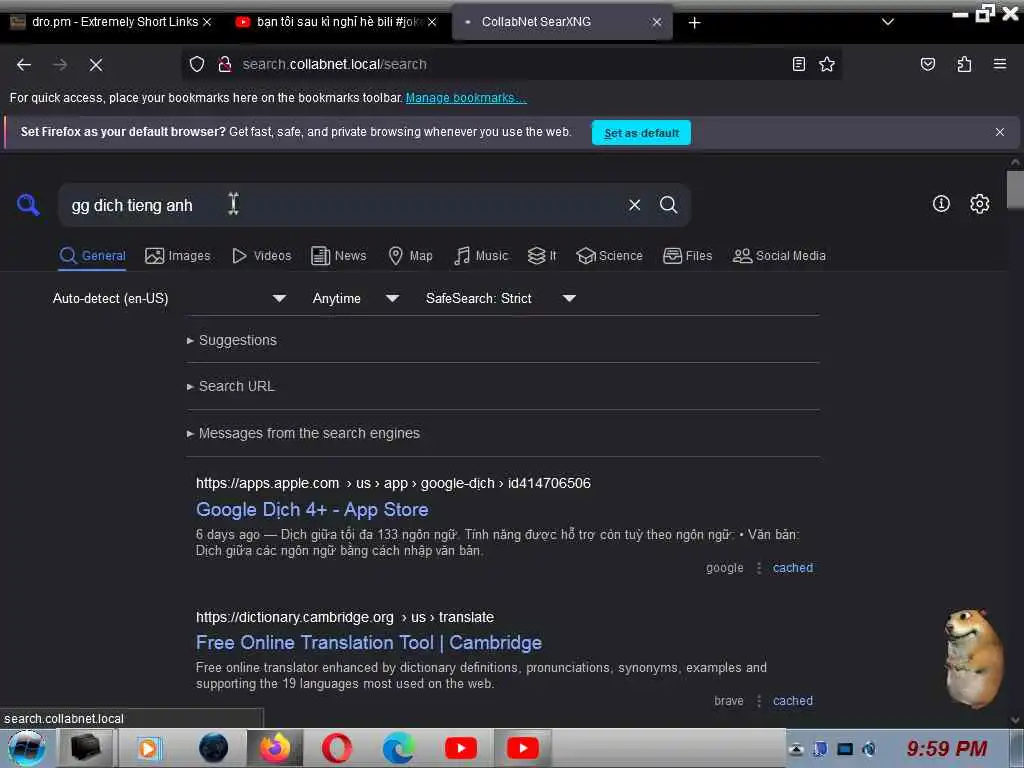Select CollabNet SearXNG tab
The height and width of the screenshot is (768, 1024).
(562, 22)
